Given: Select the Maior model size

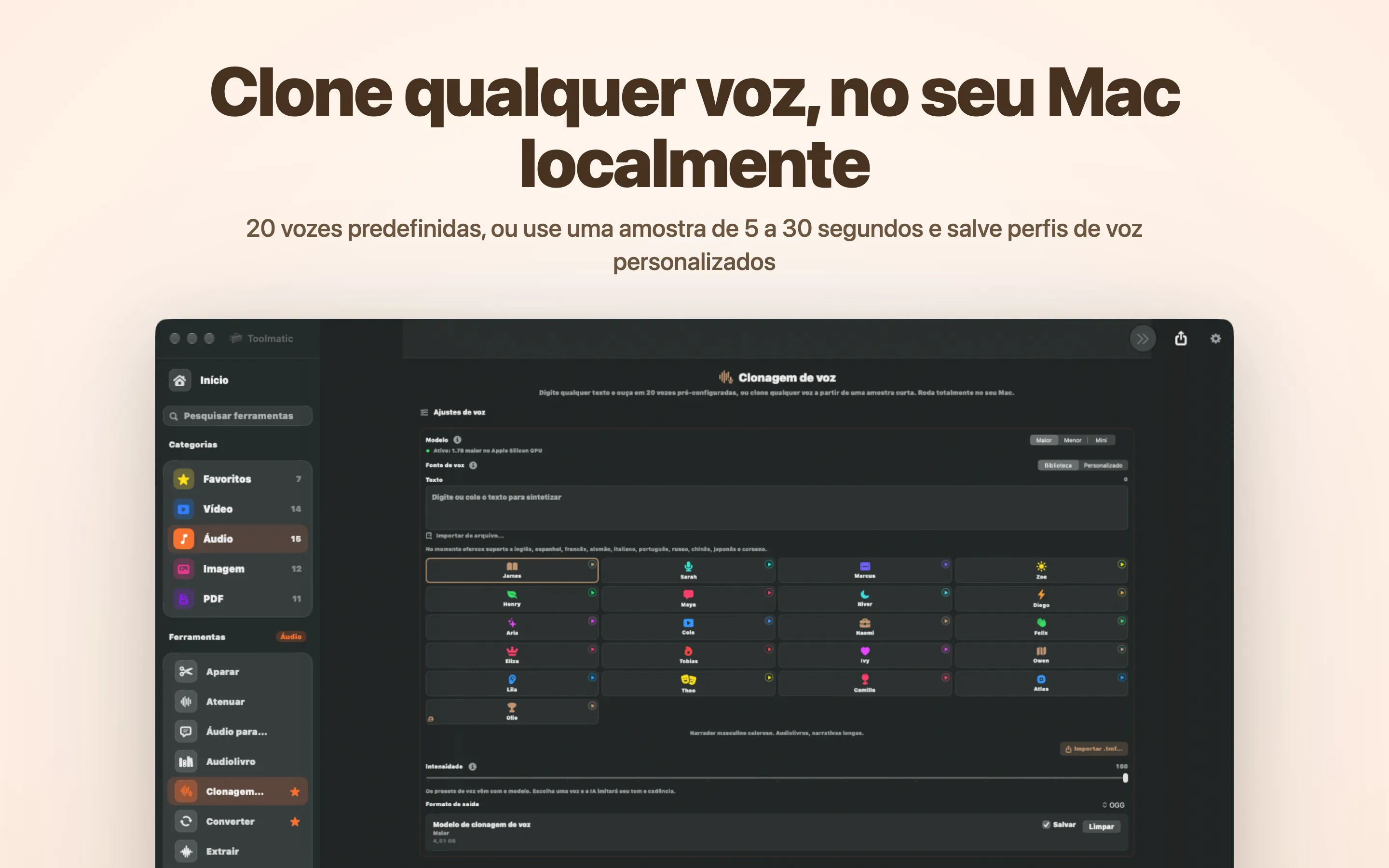Looking at the screenshot, I should 1044,440.
